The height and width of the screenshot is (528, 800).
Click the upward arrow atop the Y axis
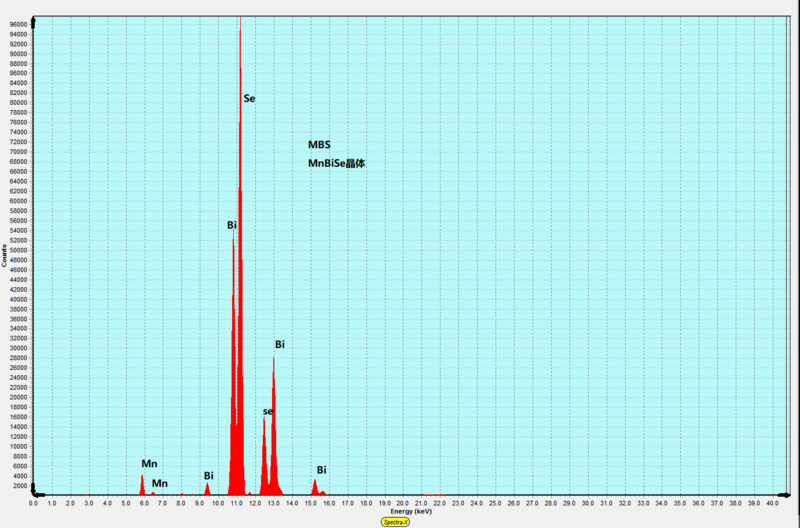34,18
